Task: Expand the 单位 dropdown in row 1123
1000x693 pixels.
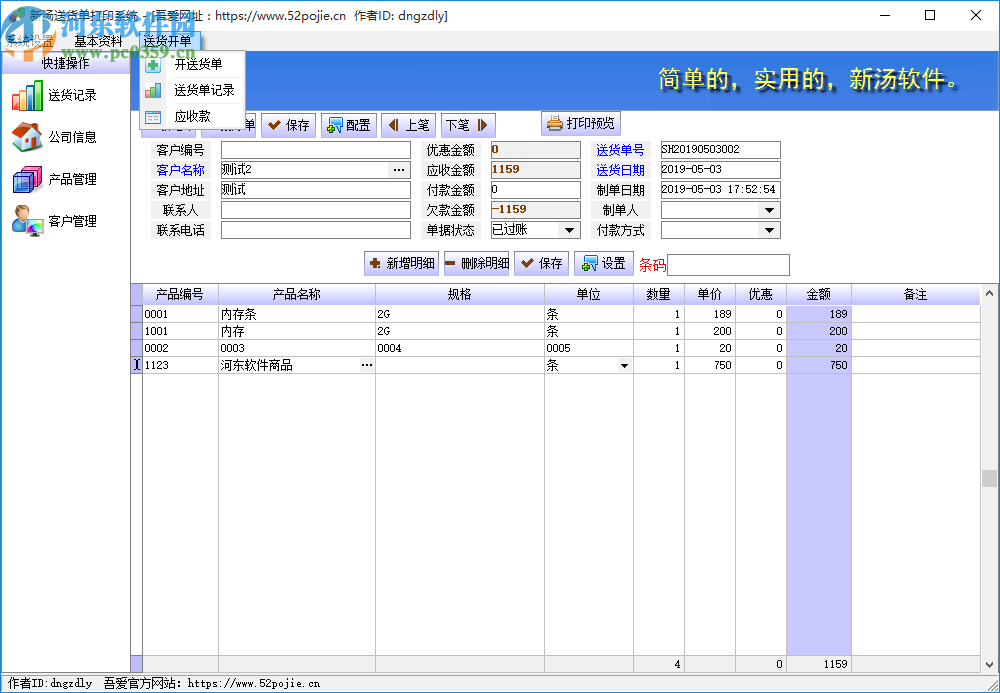Action: (624, 365)
